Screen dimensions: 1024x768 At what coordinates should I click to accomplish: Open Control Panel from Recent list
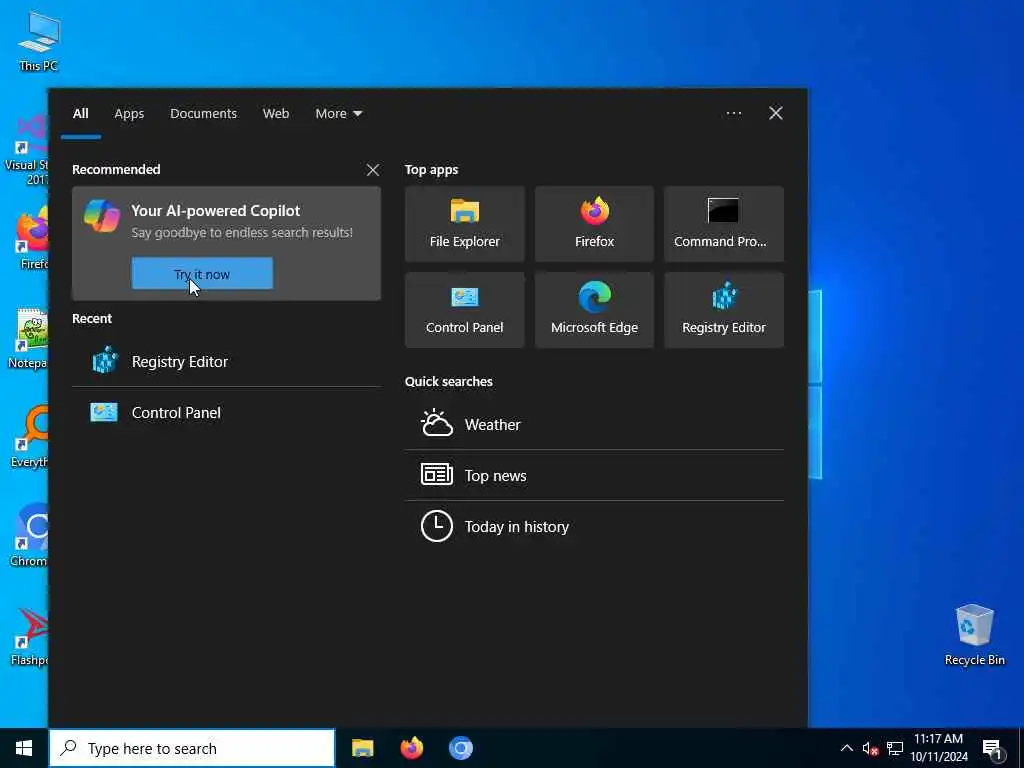[226, 413]
